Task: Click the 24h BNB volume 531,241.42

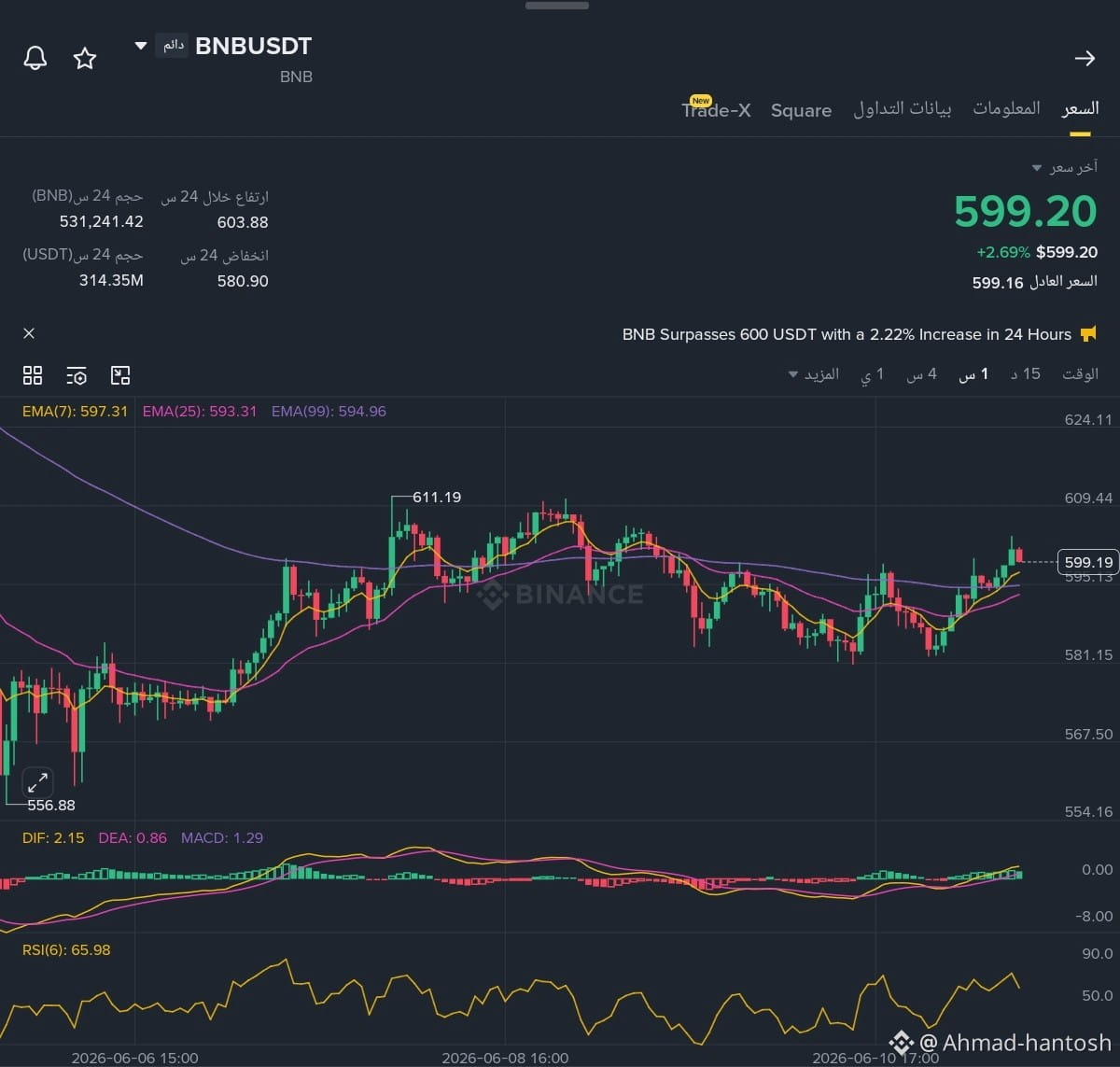Action: (x=102, y=222)
